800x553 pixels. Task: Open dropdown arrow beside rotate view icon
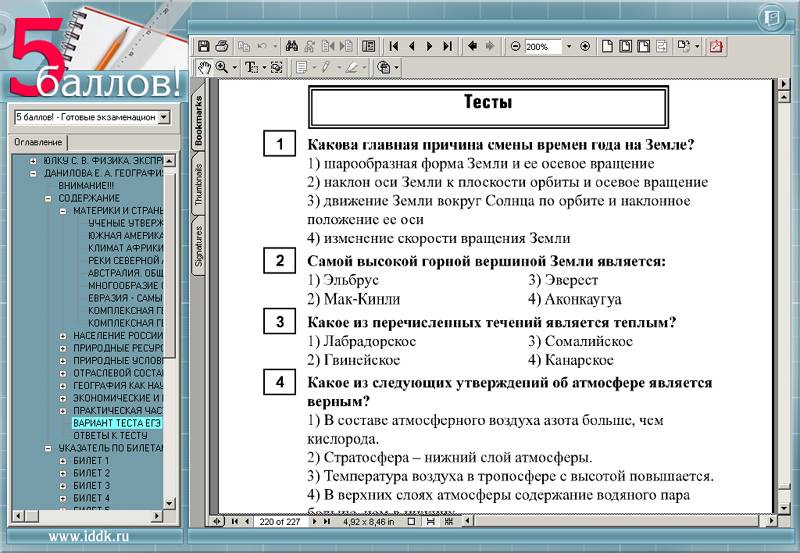(x=697, y=46)
